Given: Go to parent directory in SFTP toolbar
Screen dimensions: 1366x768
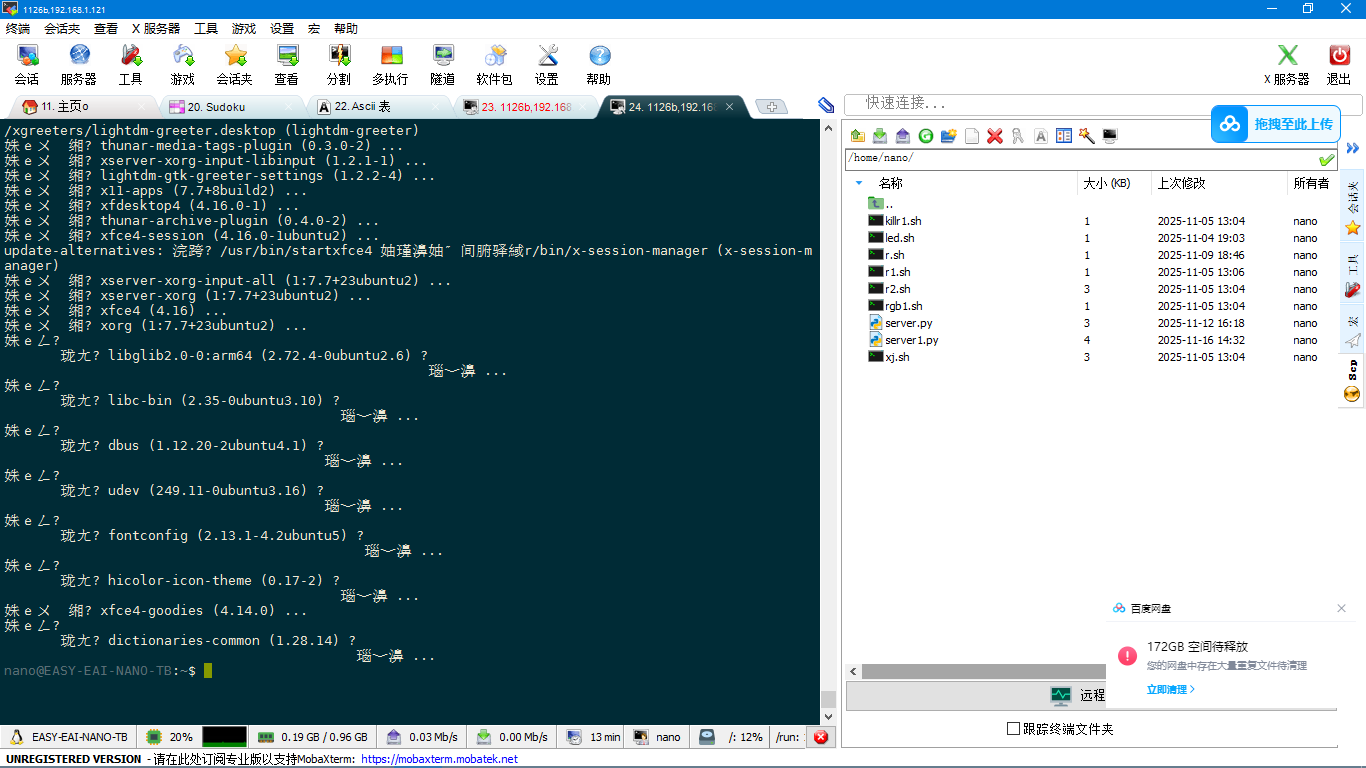Looking at the screenshot, I should tap(858, 136).
